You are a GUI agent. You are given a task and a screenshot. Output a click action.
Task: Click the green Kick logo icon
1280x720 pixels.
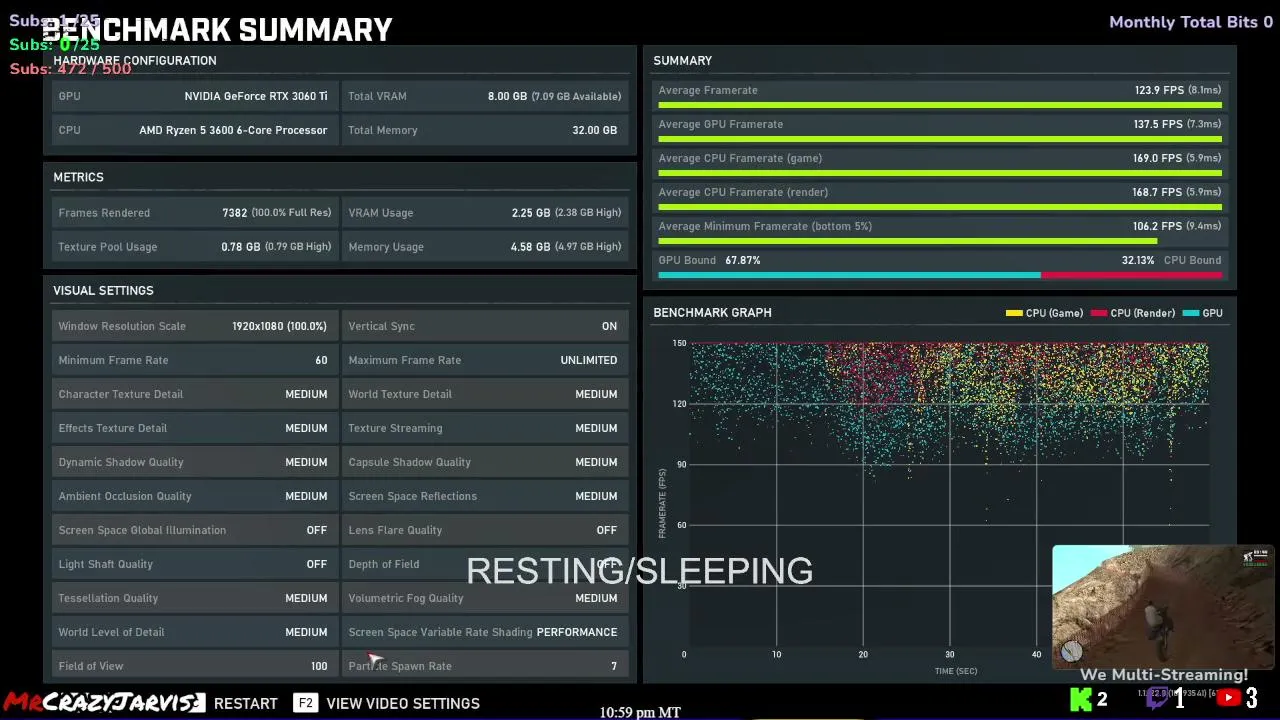coord(1081,699)
